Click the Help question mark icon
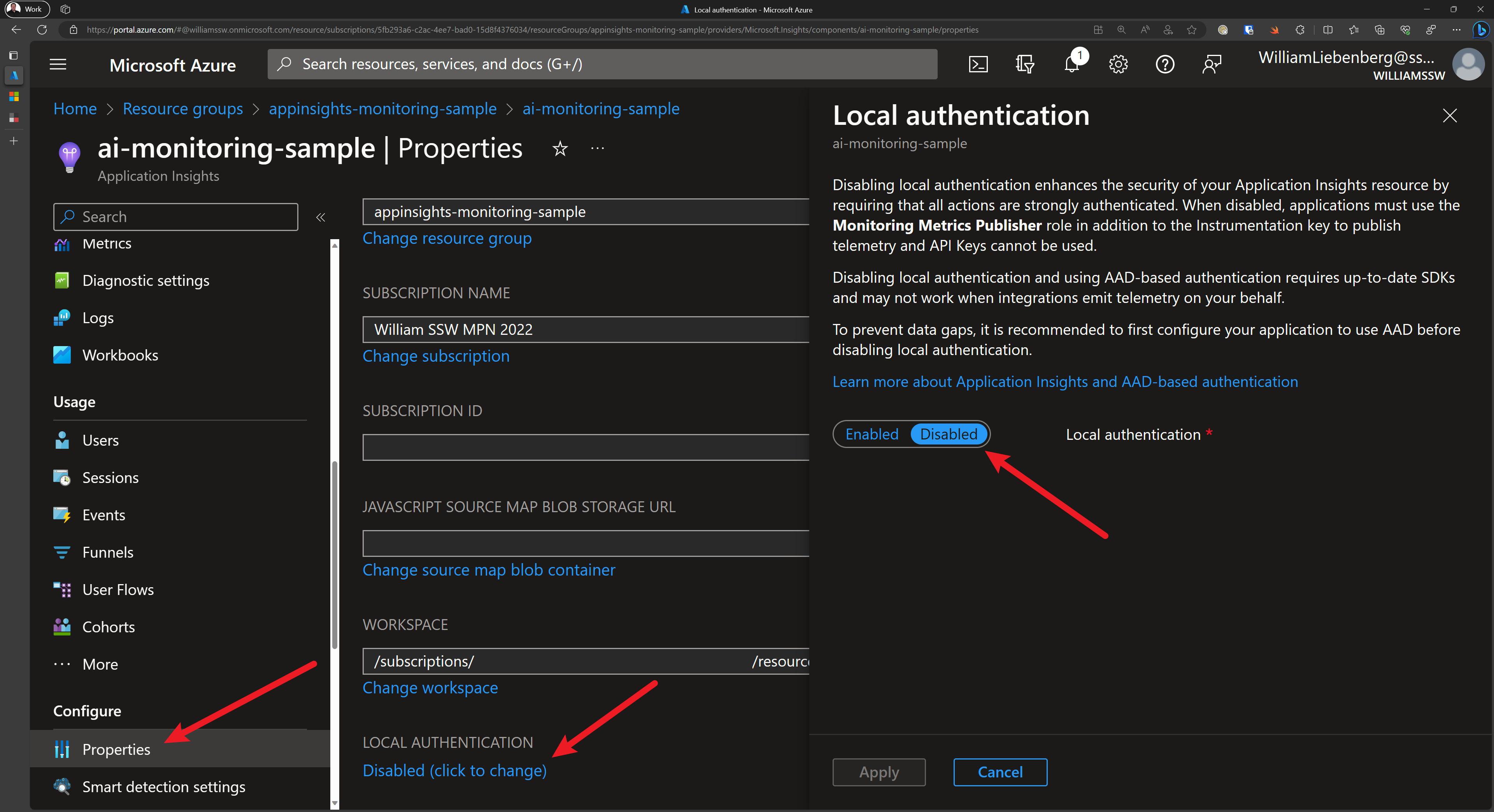The width and height of the screenshot is (1494, 812). 1164,64
